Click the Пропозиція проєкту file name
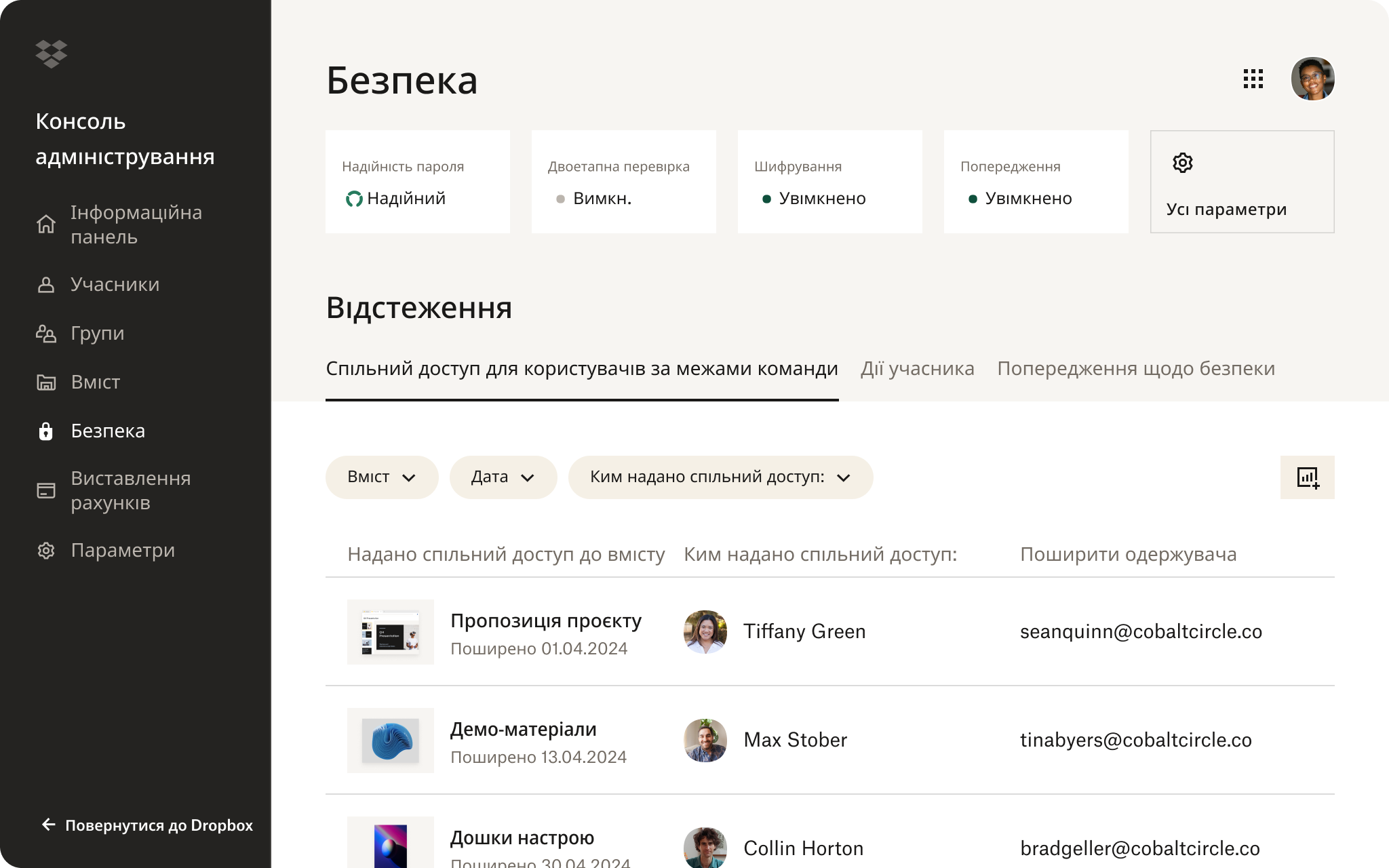1389x868 pixels. click(546, 621)
